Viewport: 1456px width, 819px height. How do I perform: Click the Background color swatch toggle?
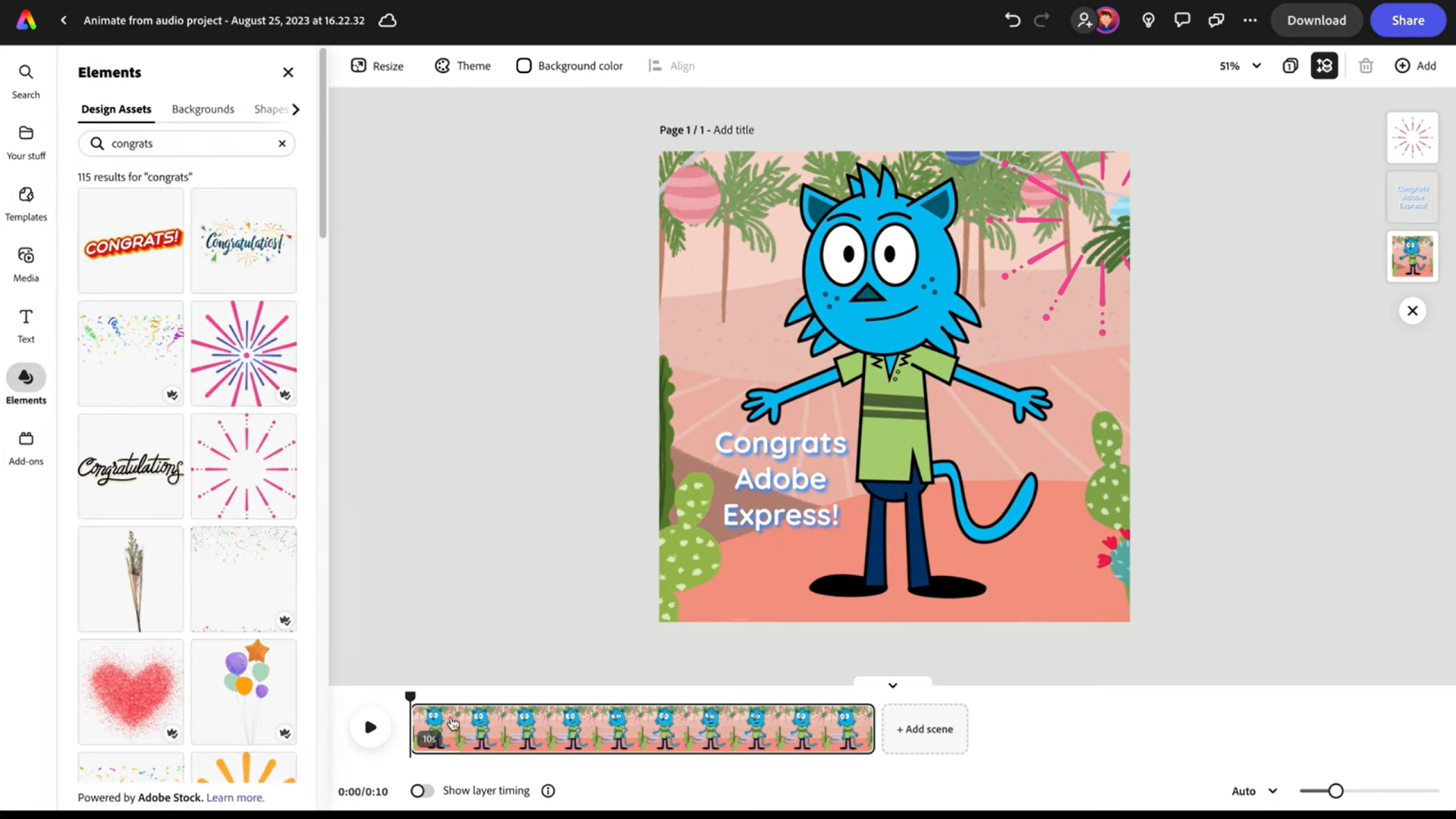click(524, 66)
